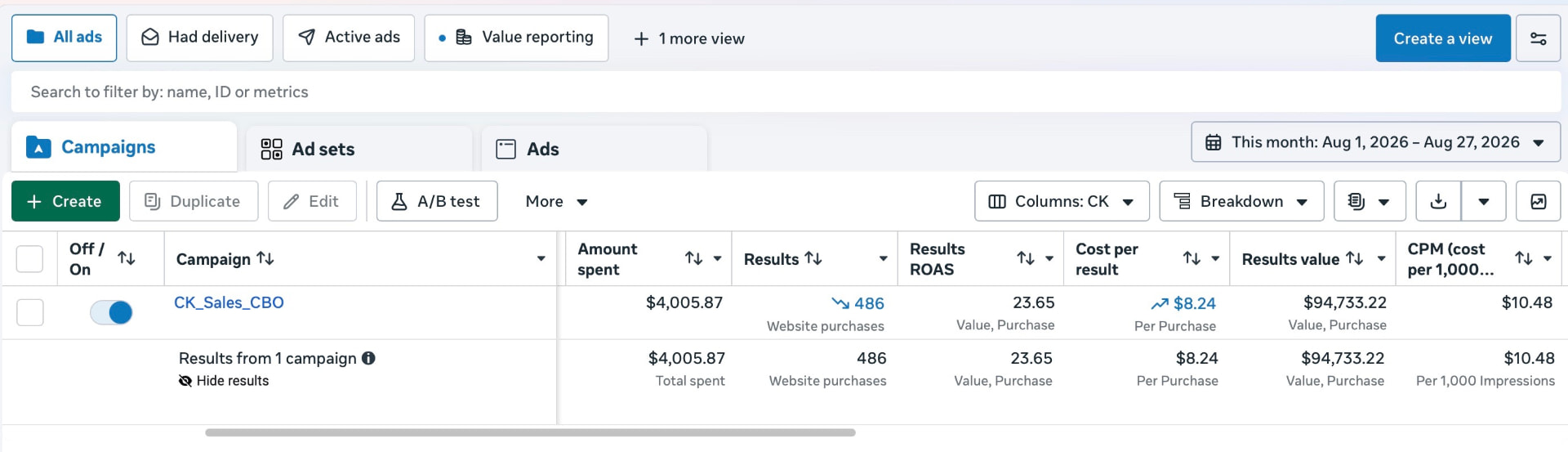Click the Create a view button
The image size is (1568, 452).
tap(1443, 38)
